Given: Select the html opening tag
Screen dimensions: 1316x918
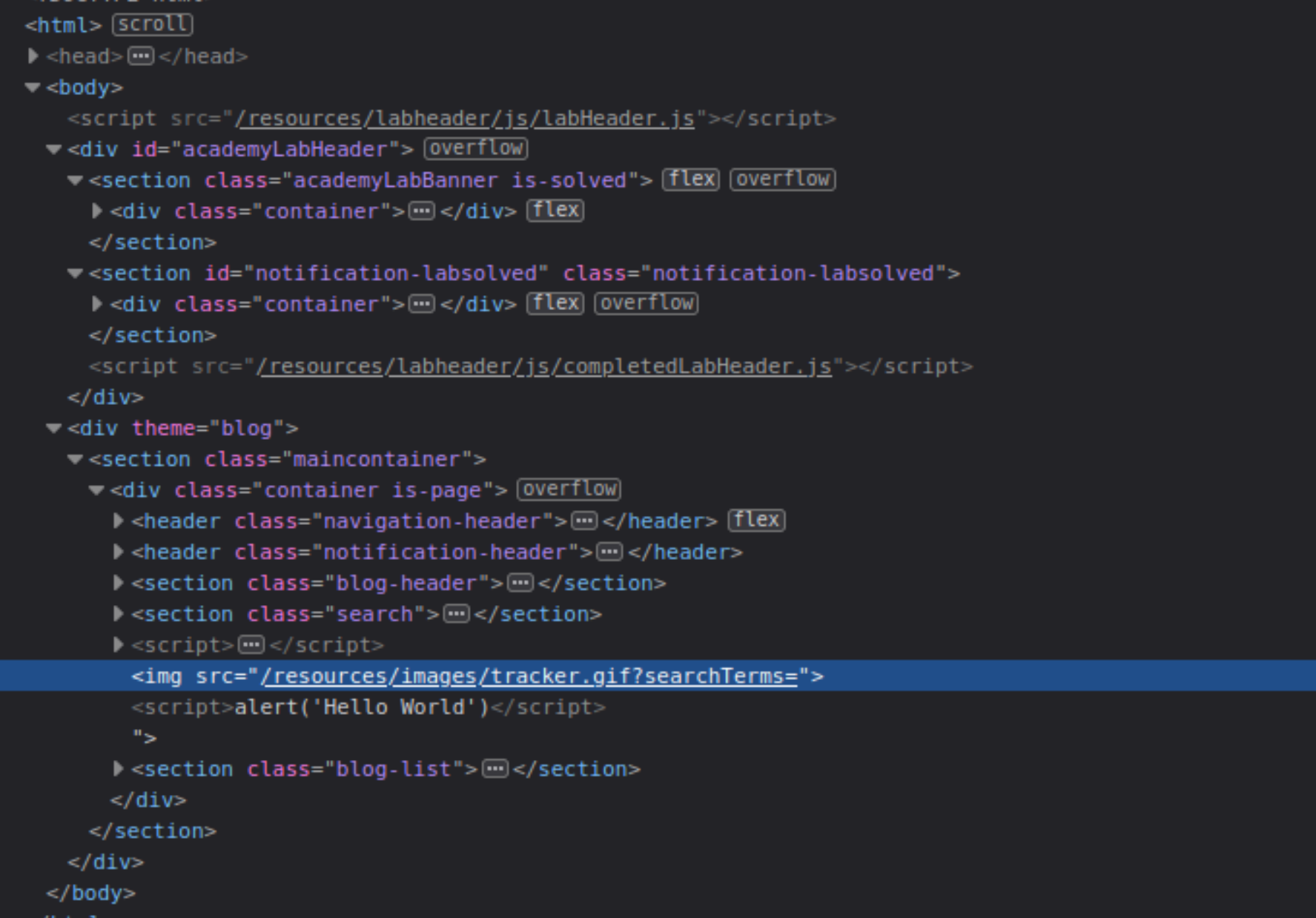Looking at the screenshot, I should click(63, 25).
